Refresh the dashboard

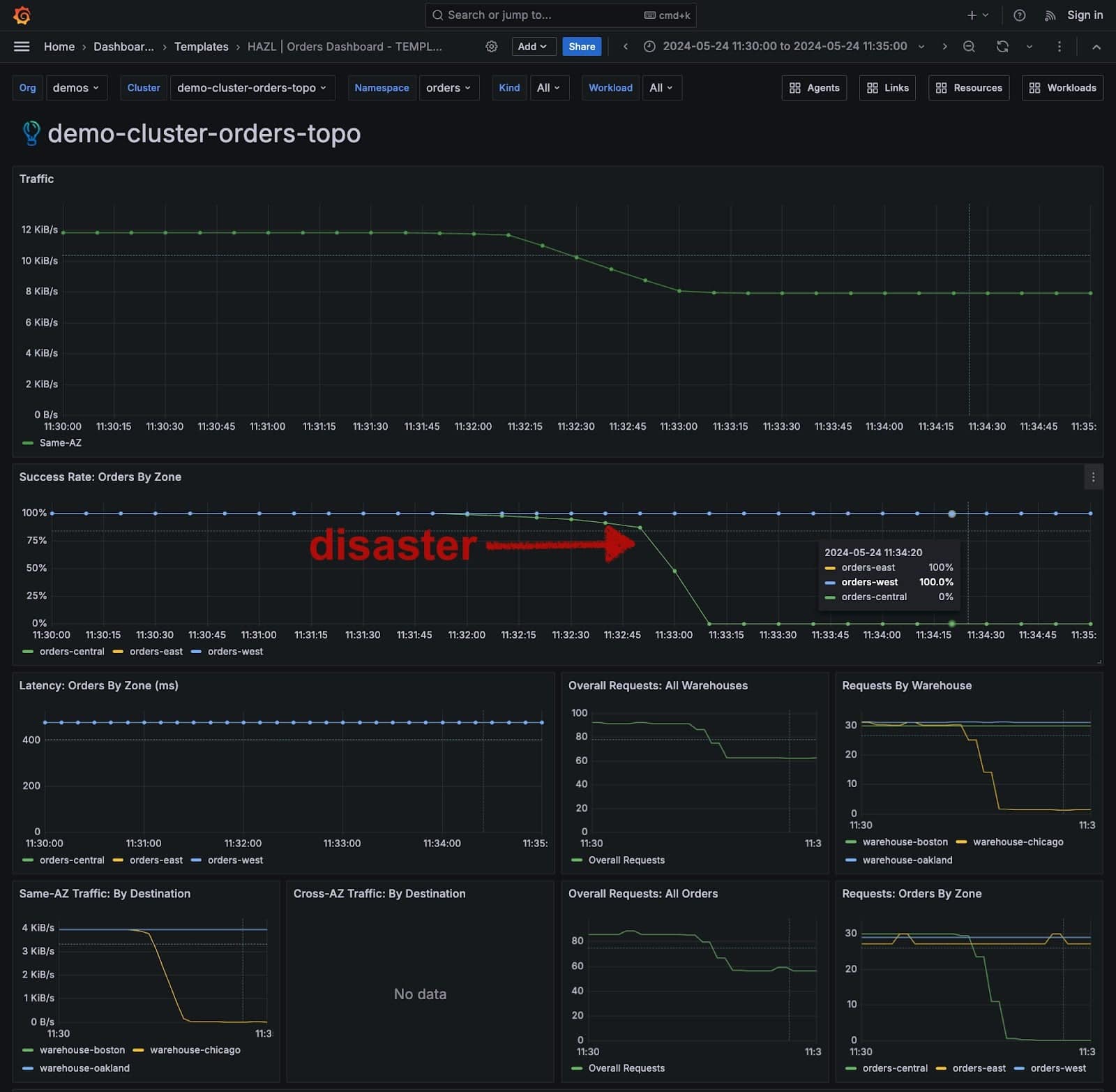(1002, 46)
